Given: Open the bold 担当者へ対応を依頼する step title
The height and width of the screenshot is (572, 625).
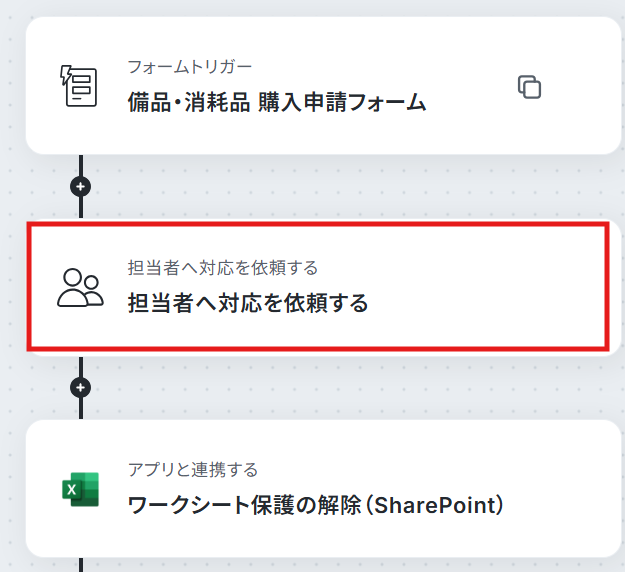Looking at the screenshot, I should tap(248, 303).
